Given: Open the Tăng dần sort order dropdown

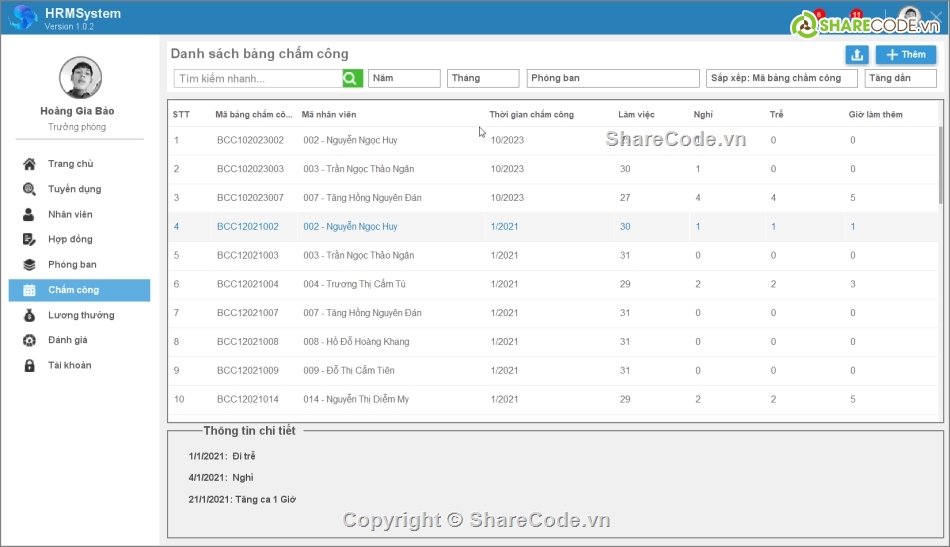Looking at the screenshot, I should point(900,78).
